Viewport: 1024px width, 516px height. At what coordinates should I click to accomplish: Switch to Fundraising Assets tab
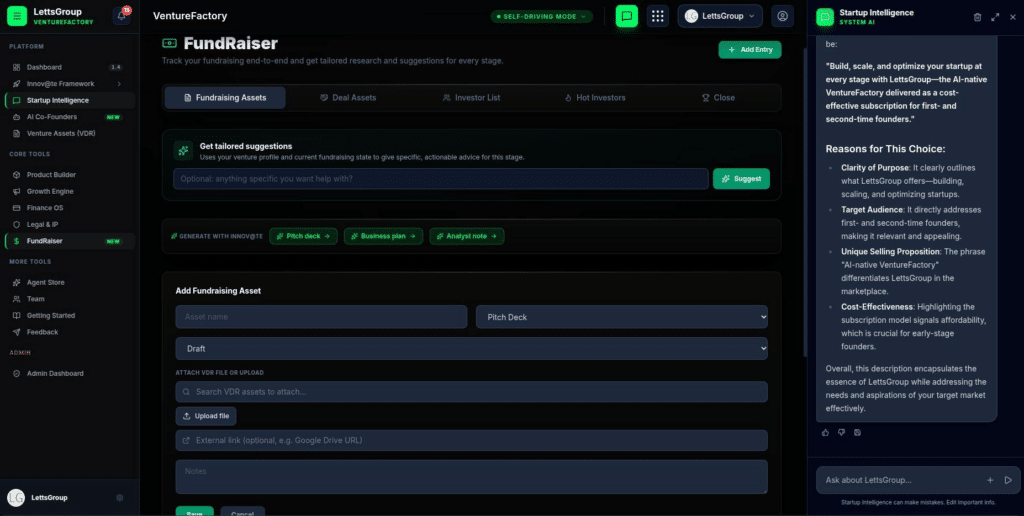(225, 98)
